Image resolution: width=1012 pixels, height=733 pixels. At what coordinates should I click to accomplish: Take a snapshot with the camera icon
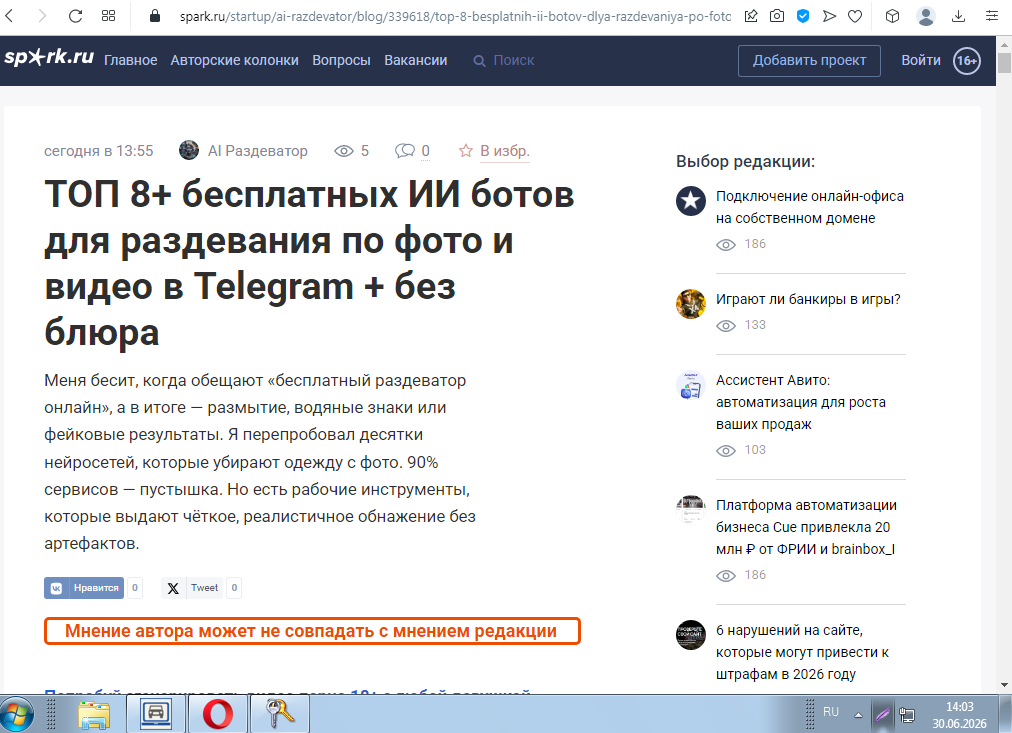pos(777,16)
